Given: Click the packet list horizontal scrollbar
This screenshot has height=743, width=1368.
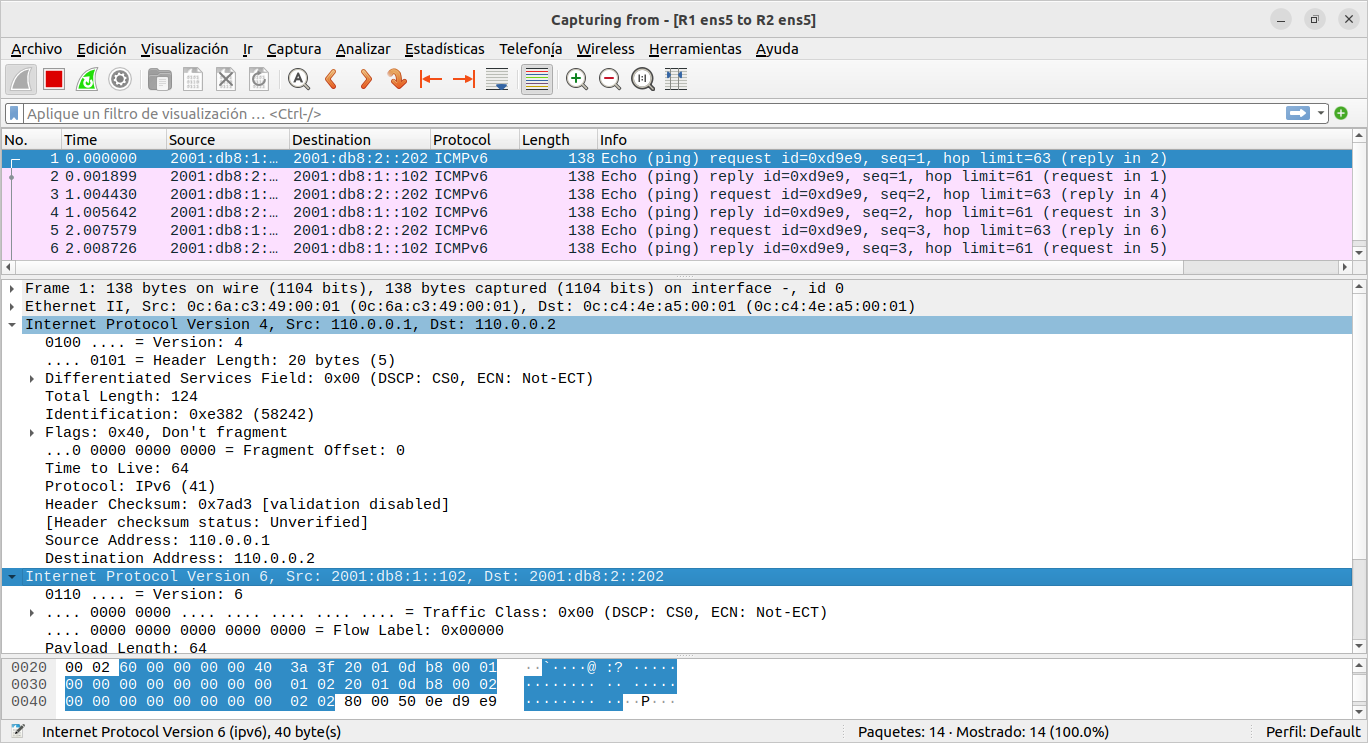Looking at the screenshot, I should pos(600,267).
